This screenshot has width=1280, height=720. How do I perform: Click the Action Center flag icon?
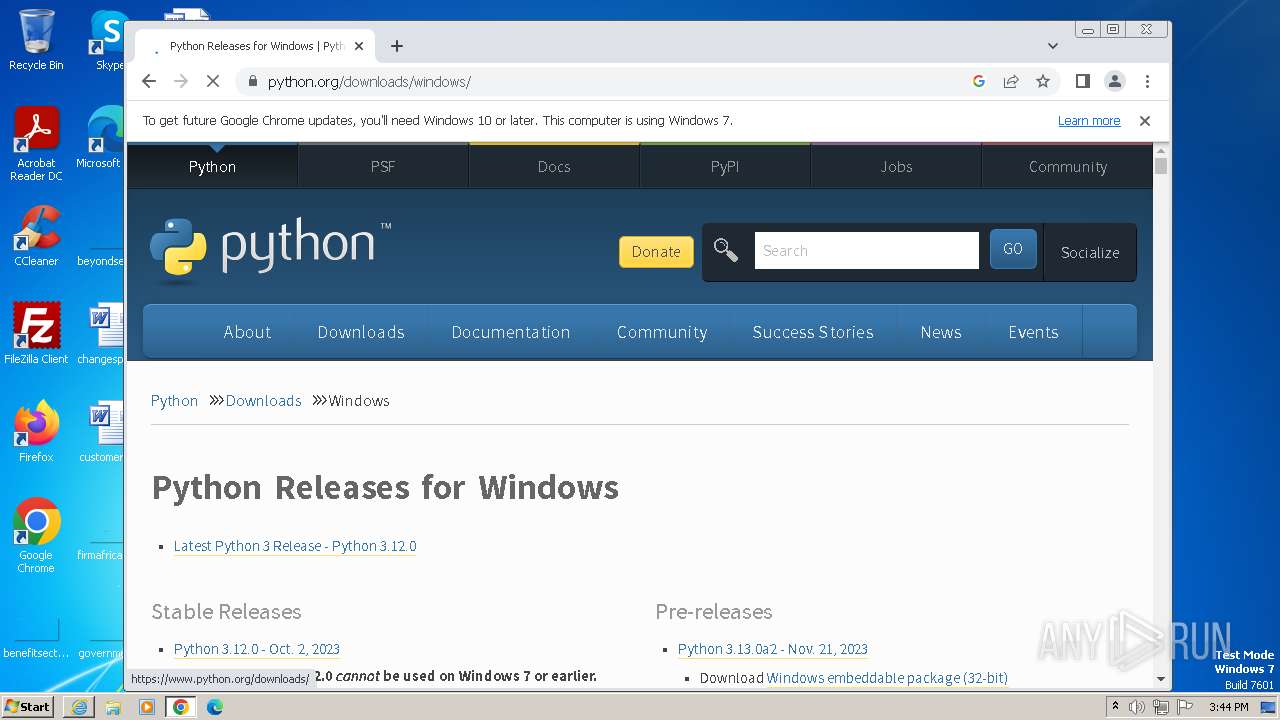tap(1185, 707)
